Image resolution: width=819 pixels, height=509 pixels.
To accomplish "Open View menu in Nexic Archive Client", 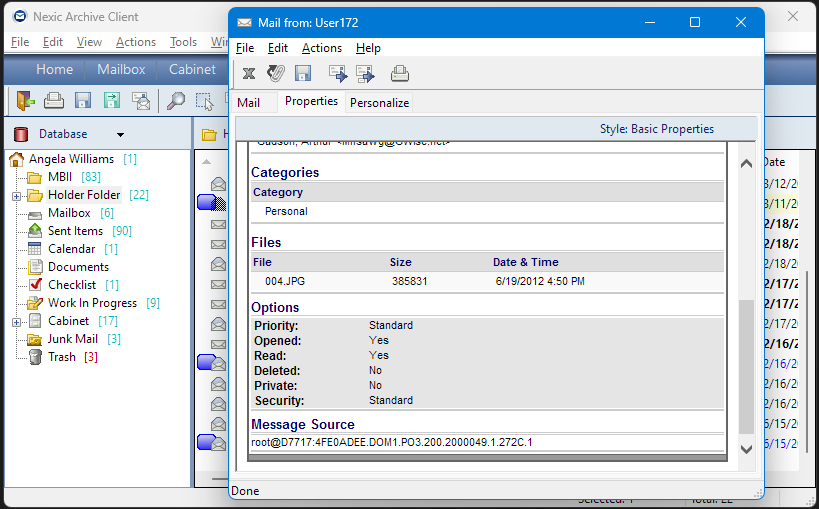I will coord(89,42).
